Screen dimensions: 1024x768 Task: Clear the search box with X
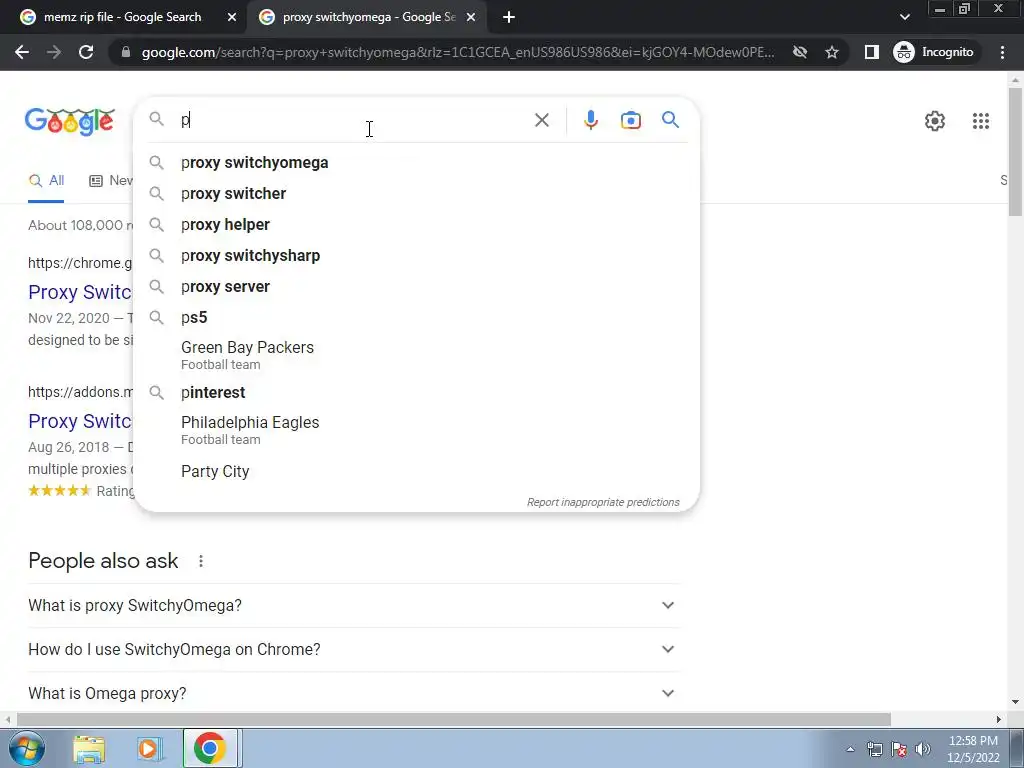point(541,120)
